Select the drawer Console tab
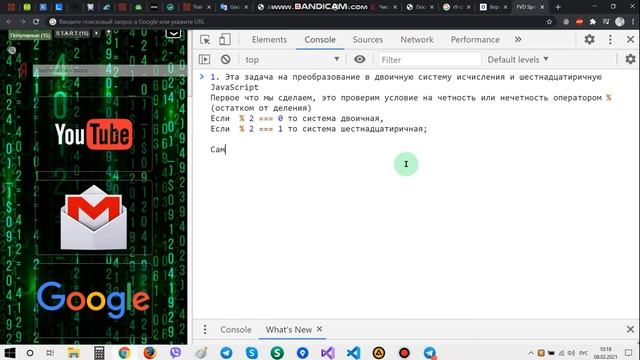Viewport: 640px width, 360px height. (236, 329)
